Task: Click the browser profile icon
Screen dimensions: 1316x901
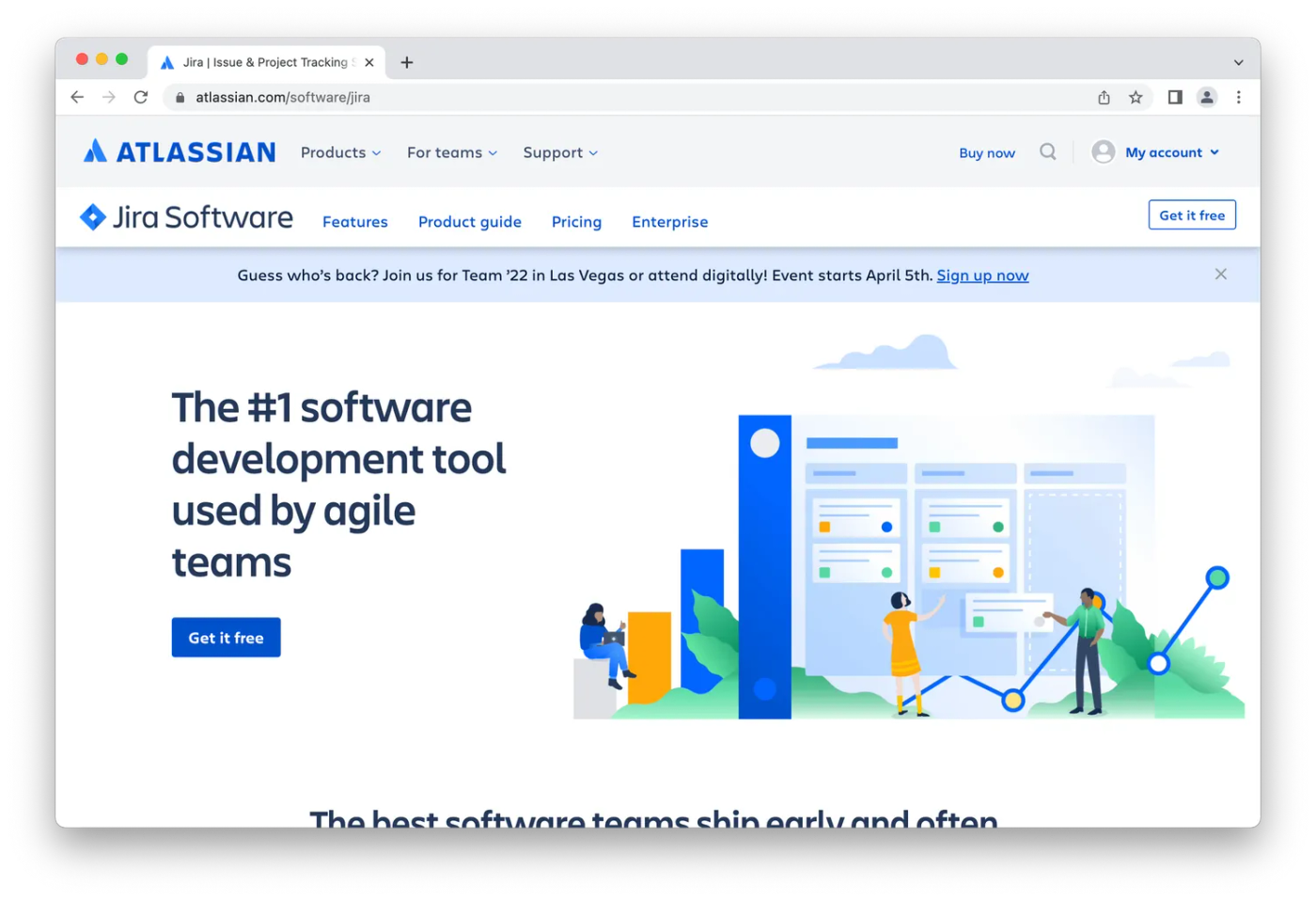Action: (x=1207, y=97)
